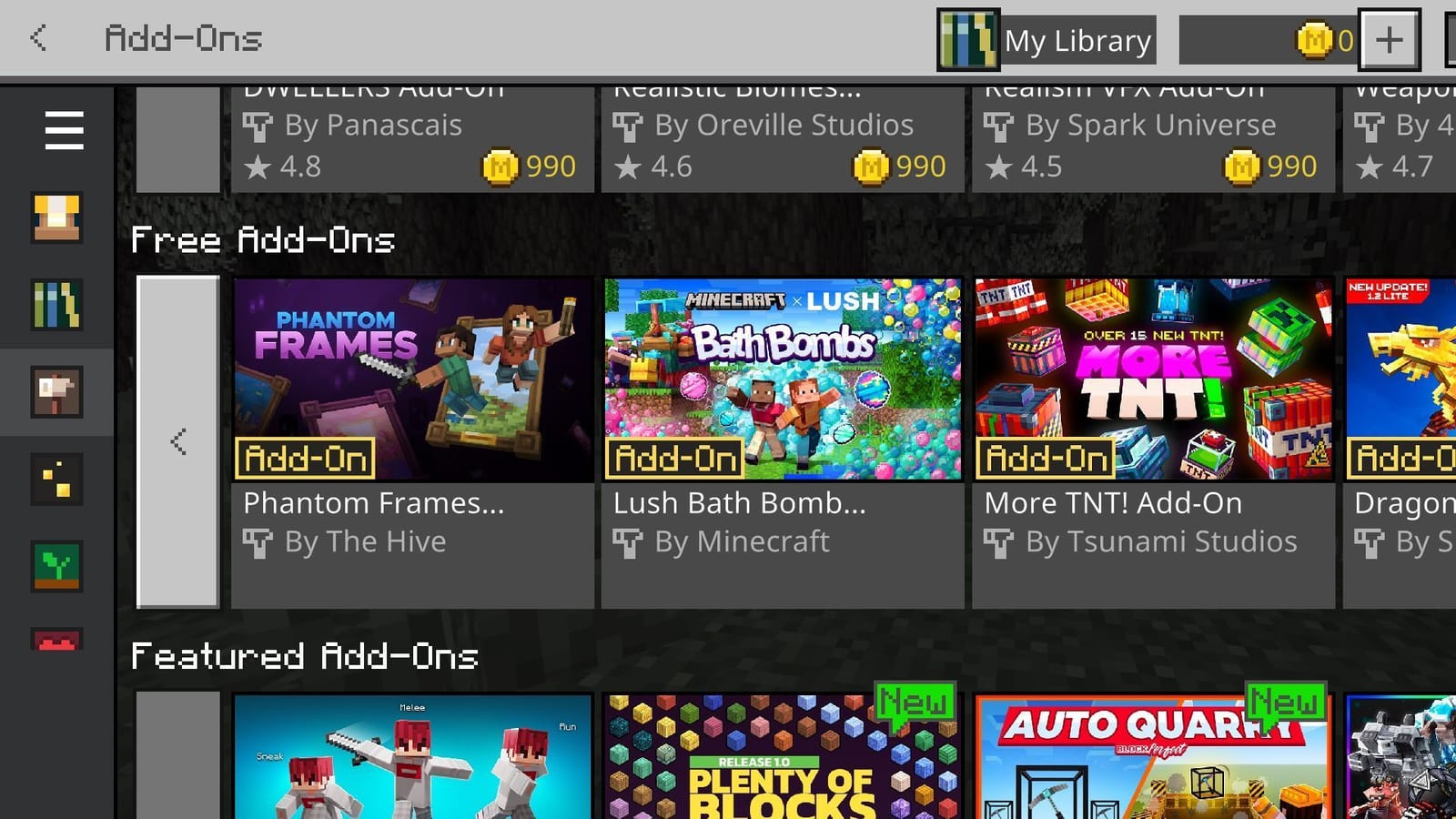Go back with the top-left arrow
This screenshot has height=819, width=1456.
pos(38,38)
